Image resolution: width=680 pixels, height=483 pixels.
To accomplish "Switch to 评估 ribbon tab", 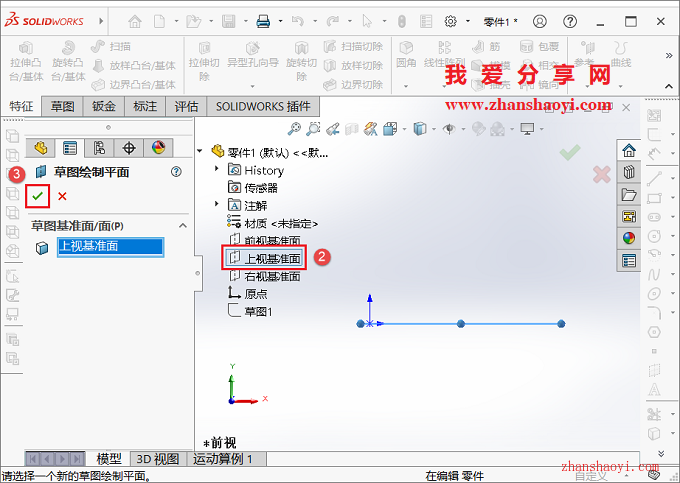I will point(186,106).
